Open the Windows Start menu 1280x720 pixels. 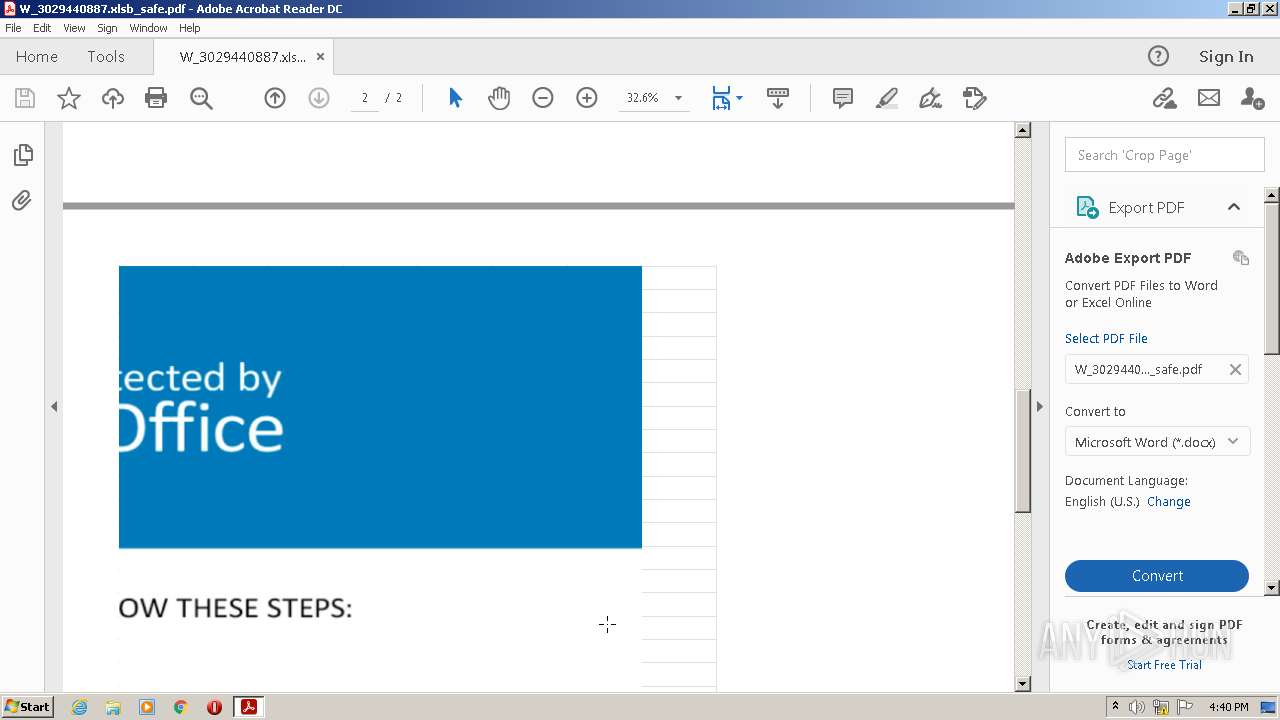tap(27, 707)
